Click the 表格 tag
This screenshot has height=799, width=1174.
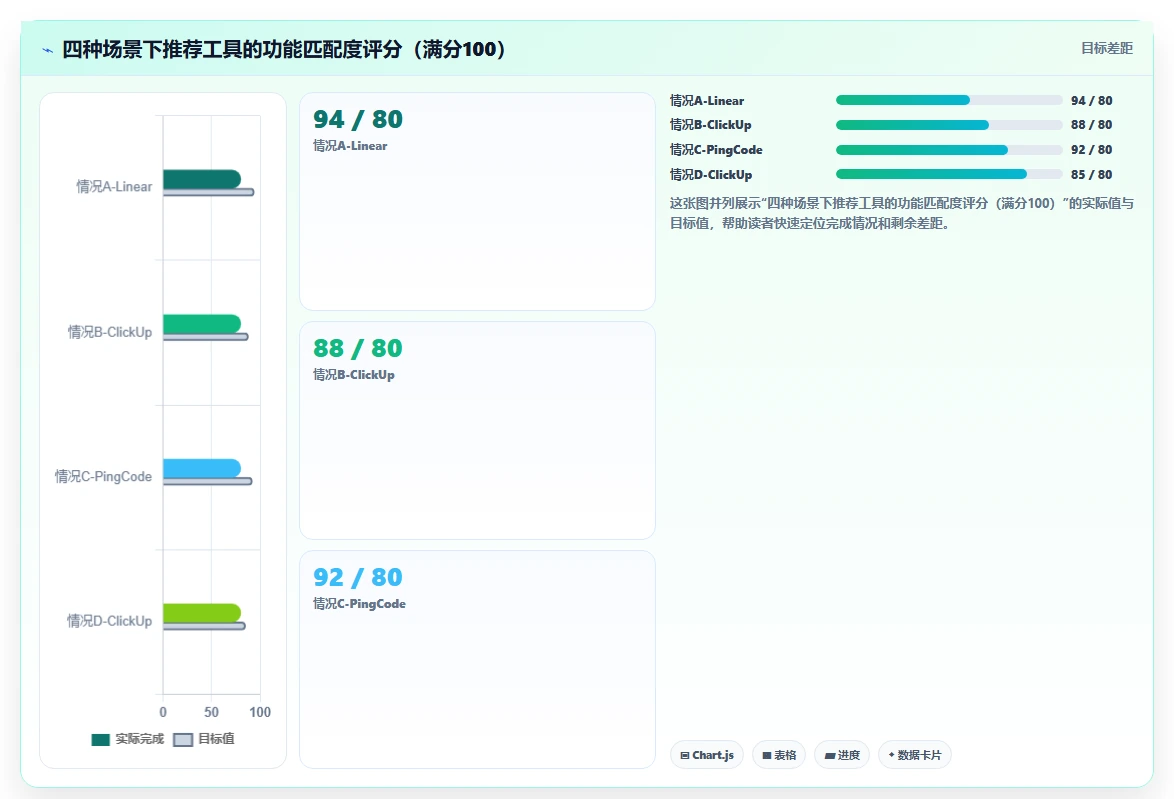coord(779,755)
